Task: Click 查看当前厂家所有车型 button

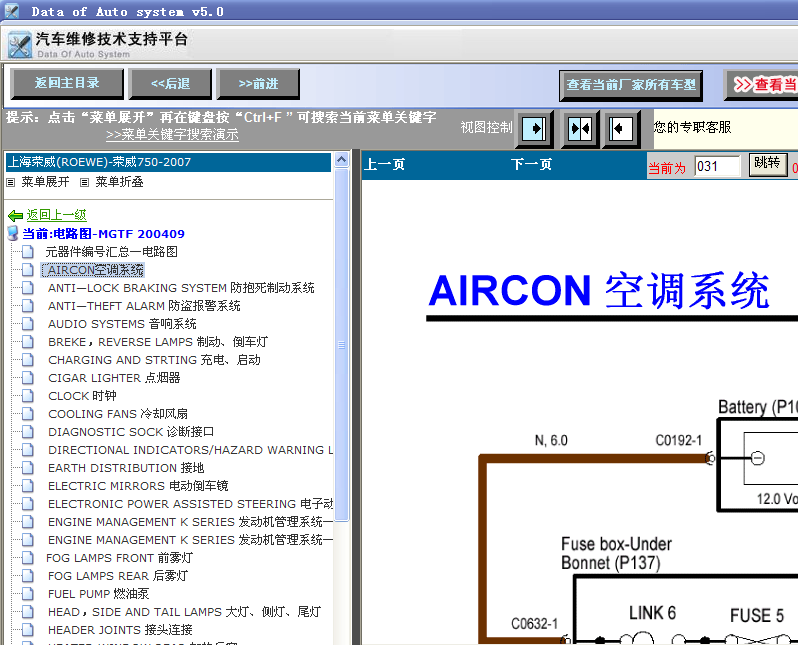Action: coord(631,85)
